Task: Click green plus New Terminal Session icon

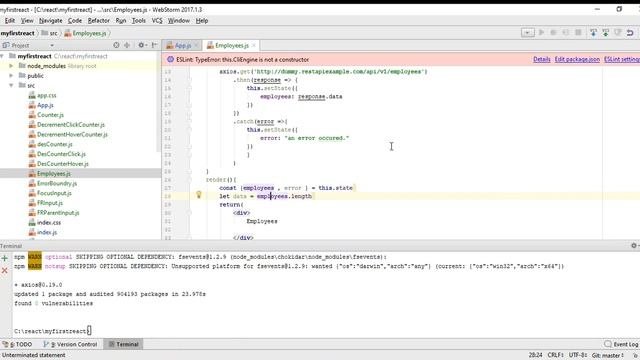Action: pyautogui.click(x=5, y=258)
